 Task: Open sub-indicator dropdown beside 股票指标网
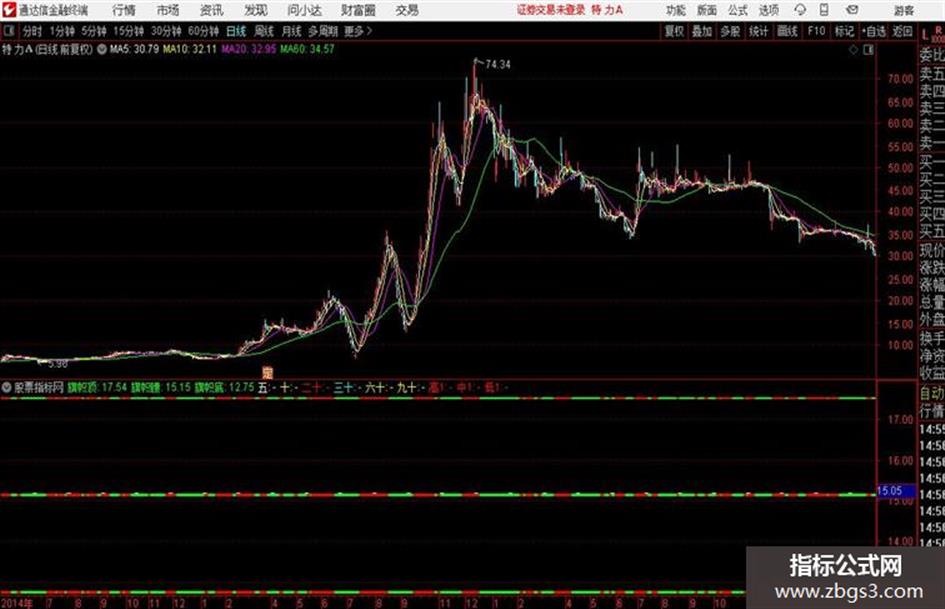point(7,388)
